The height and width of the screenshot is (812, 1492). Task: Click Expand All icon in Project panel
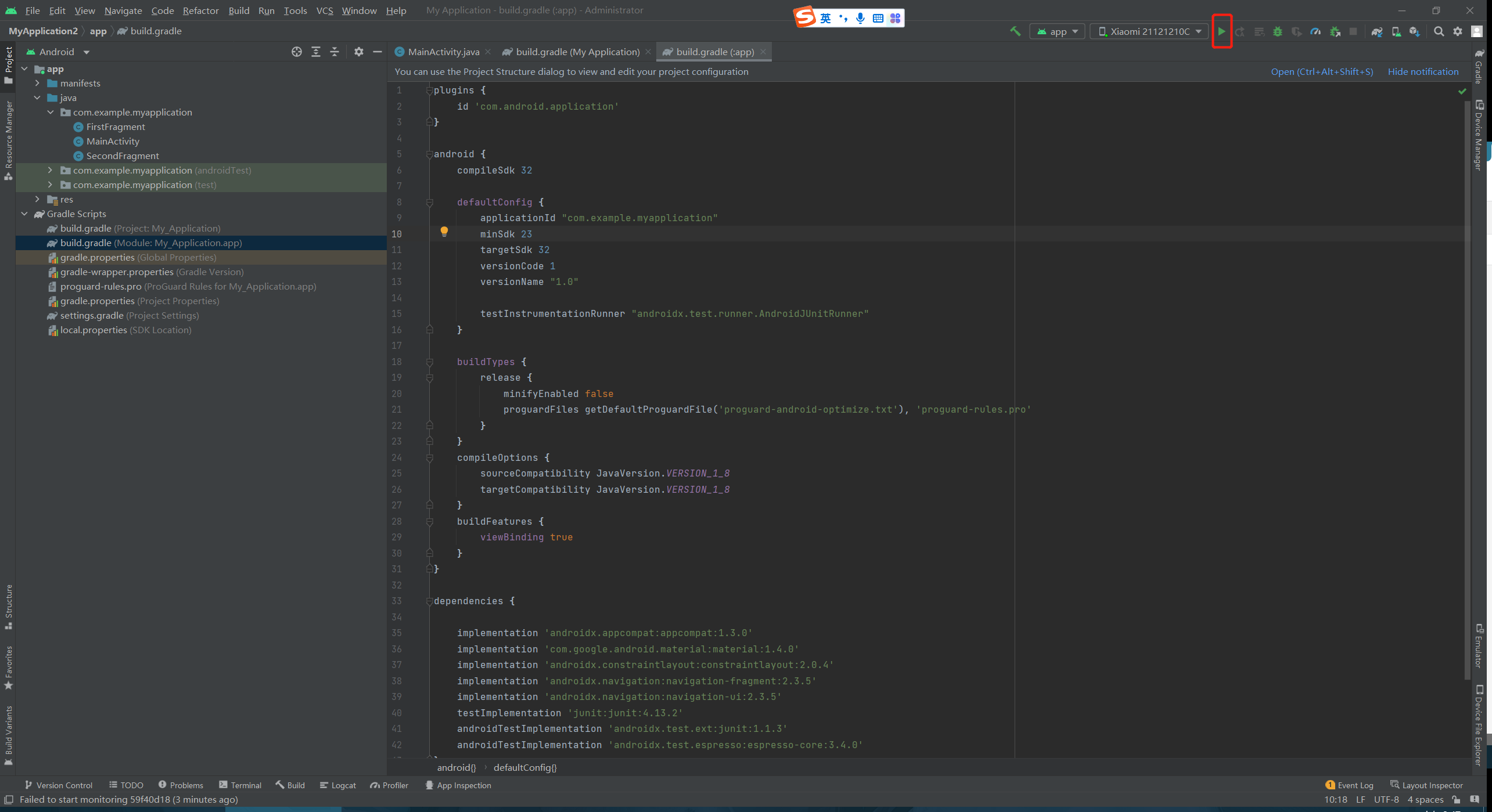[316, 52]
